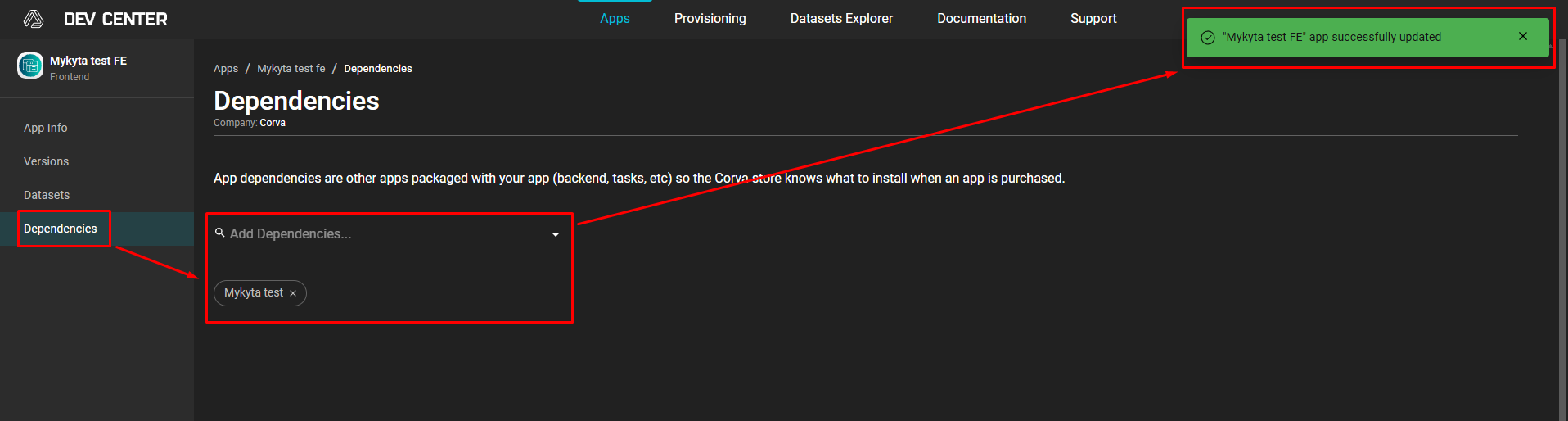Expand the Add Dependencies dropdown arrow
1568x421 pixels.
556,234
